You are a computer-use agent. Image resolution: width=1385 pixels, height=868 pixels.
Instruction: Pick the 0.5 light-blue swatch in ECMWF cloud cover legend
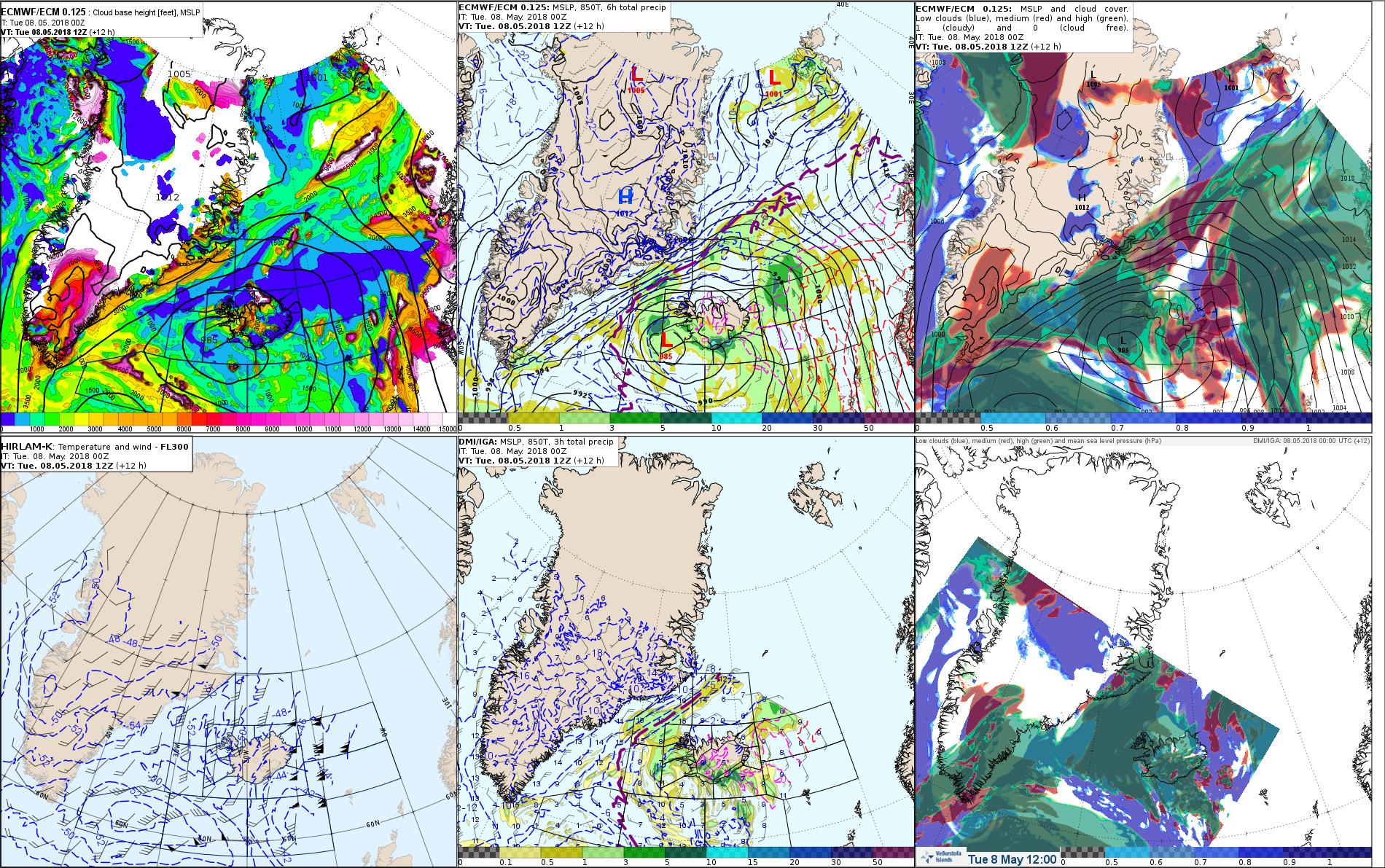(1013, 418)
